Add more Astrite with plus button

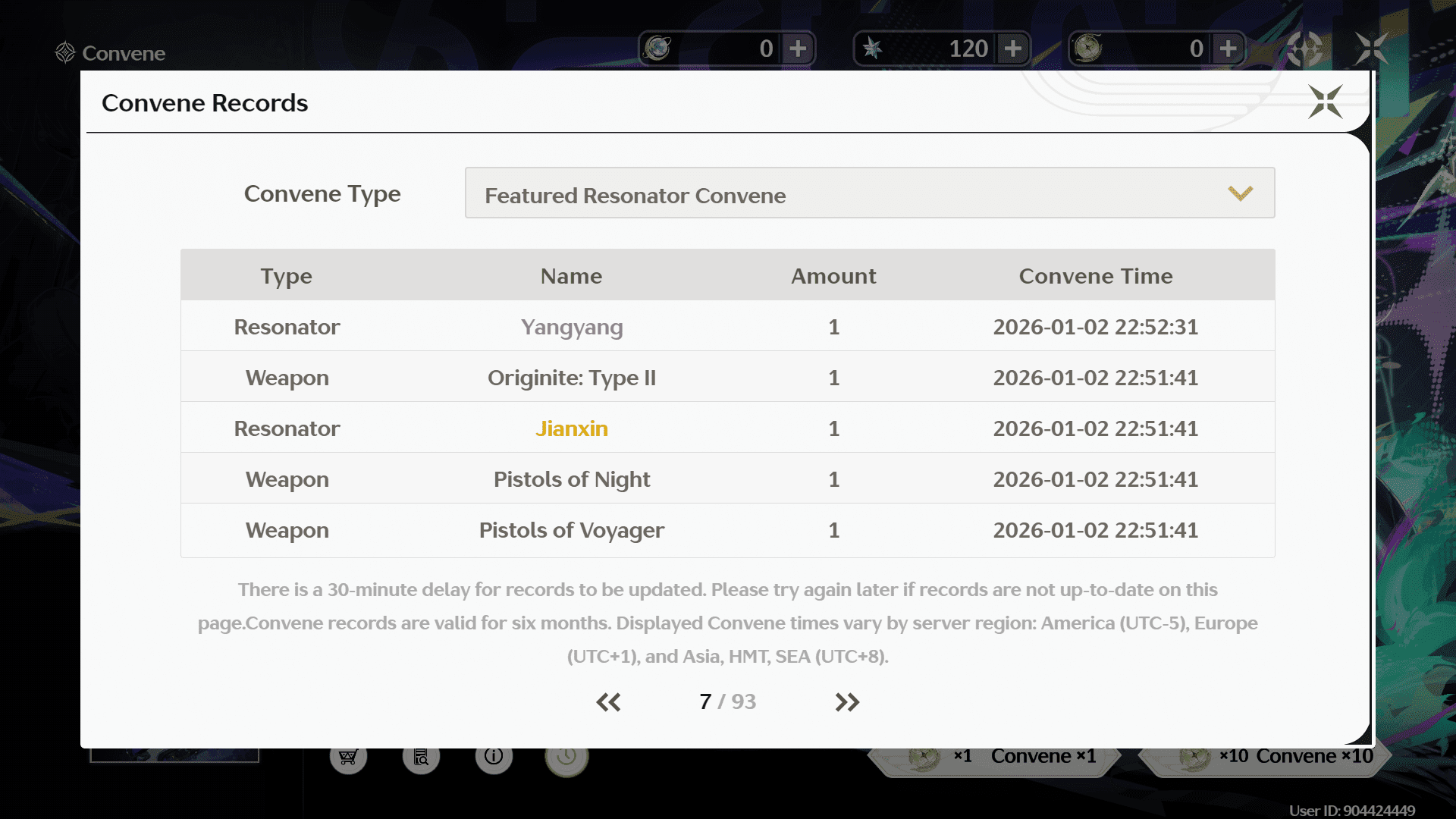pos(1013,49)
